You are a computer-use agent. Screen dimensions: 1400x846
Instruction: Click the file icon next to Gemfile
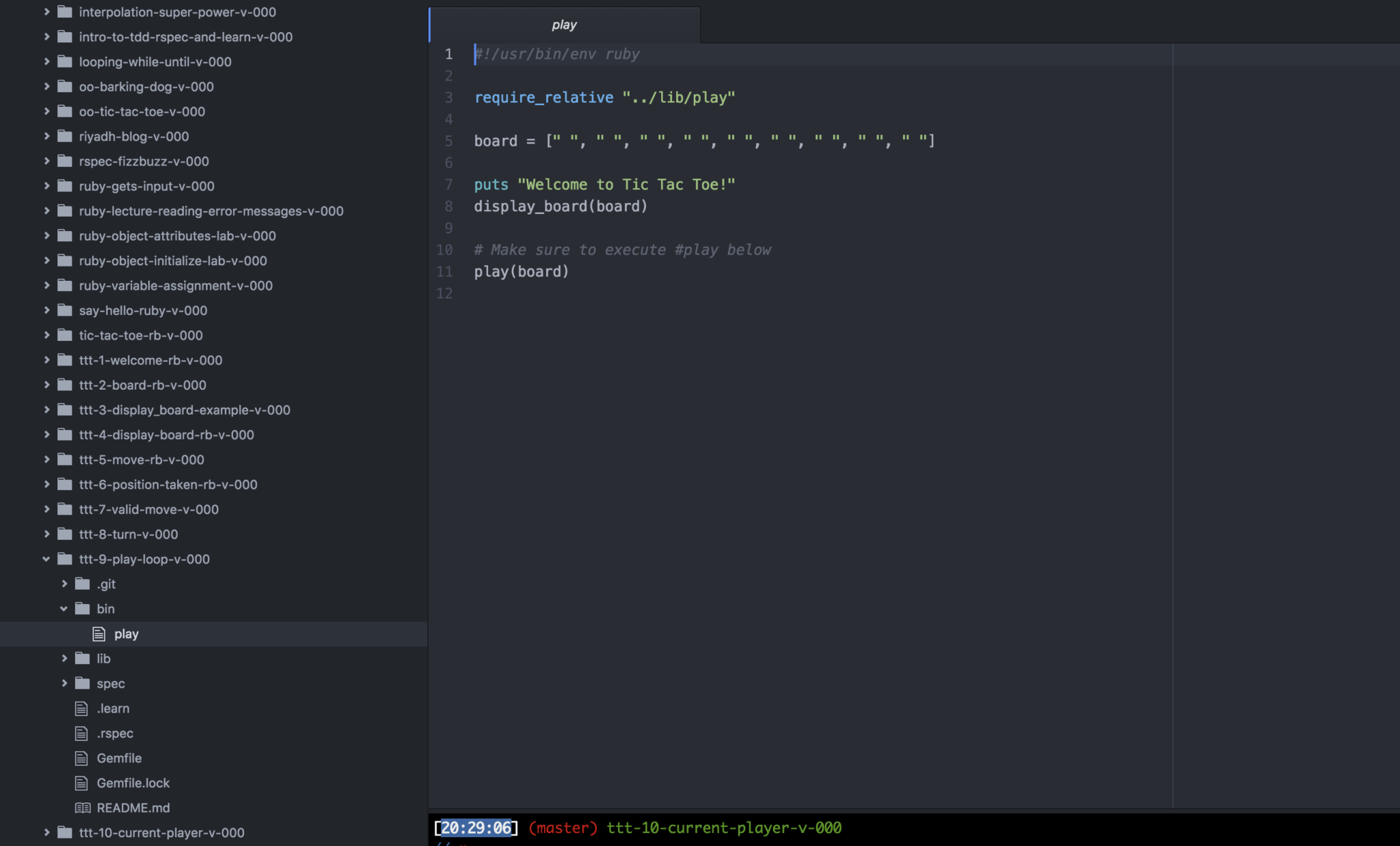point(80,758)
